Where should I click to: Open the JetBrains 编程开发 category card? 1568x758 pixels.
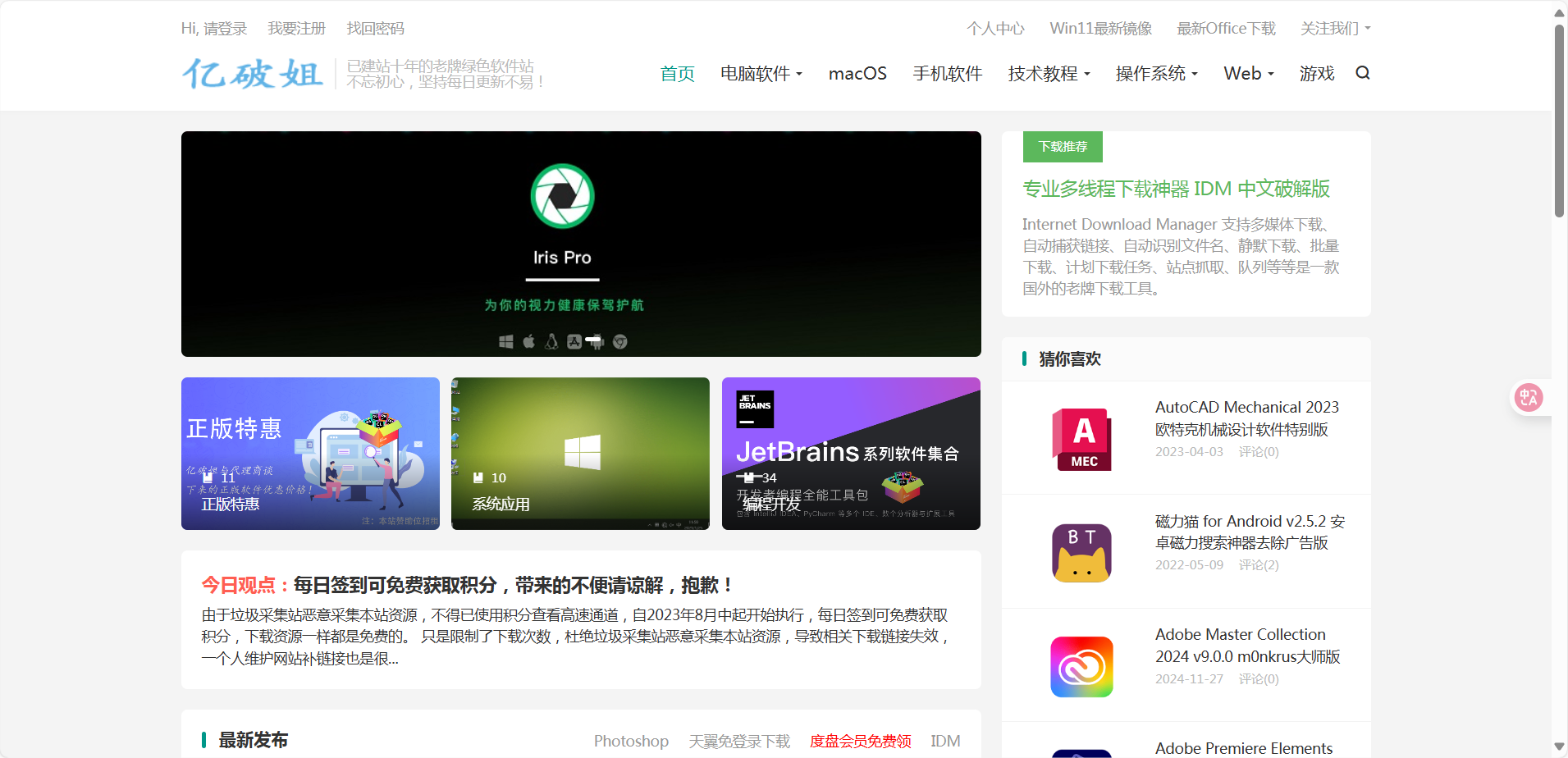pos(851,454)
